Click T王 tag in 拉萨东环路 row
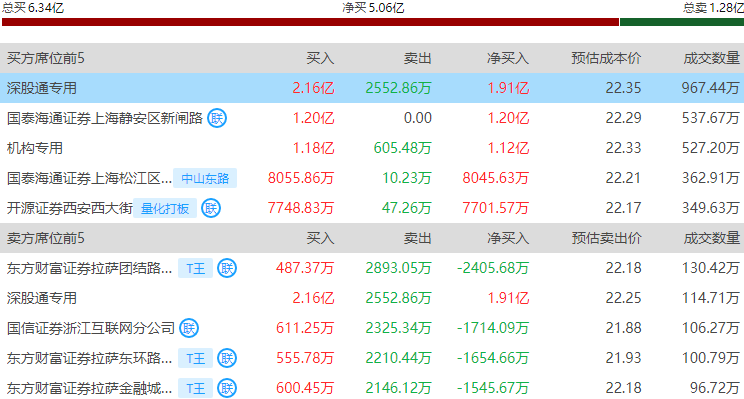This screenshot has width=744, height=399. 195,358
